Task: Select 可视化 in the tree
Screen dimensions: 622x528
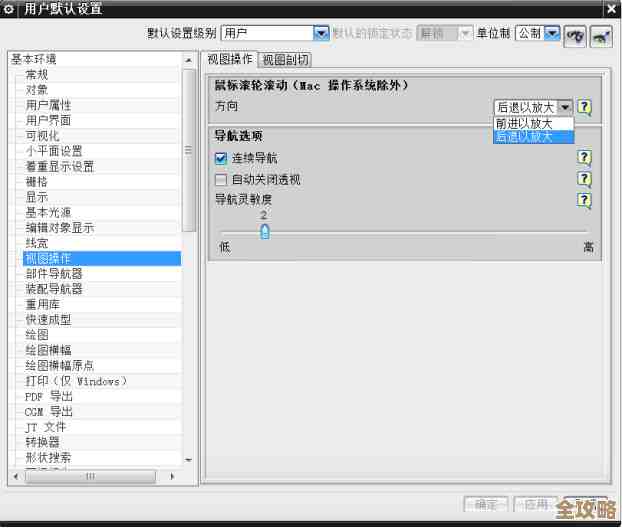Action: [x=42, y=136]
